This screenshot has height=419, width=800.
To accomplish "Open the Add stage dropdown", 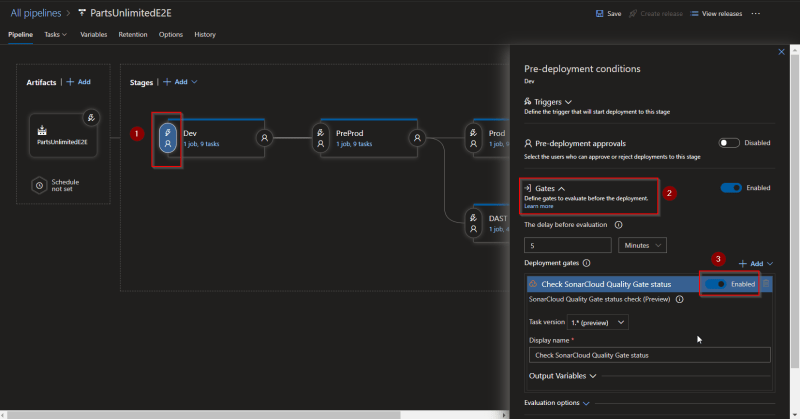I will click(180, 82).
